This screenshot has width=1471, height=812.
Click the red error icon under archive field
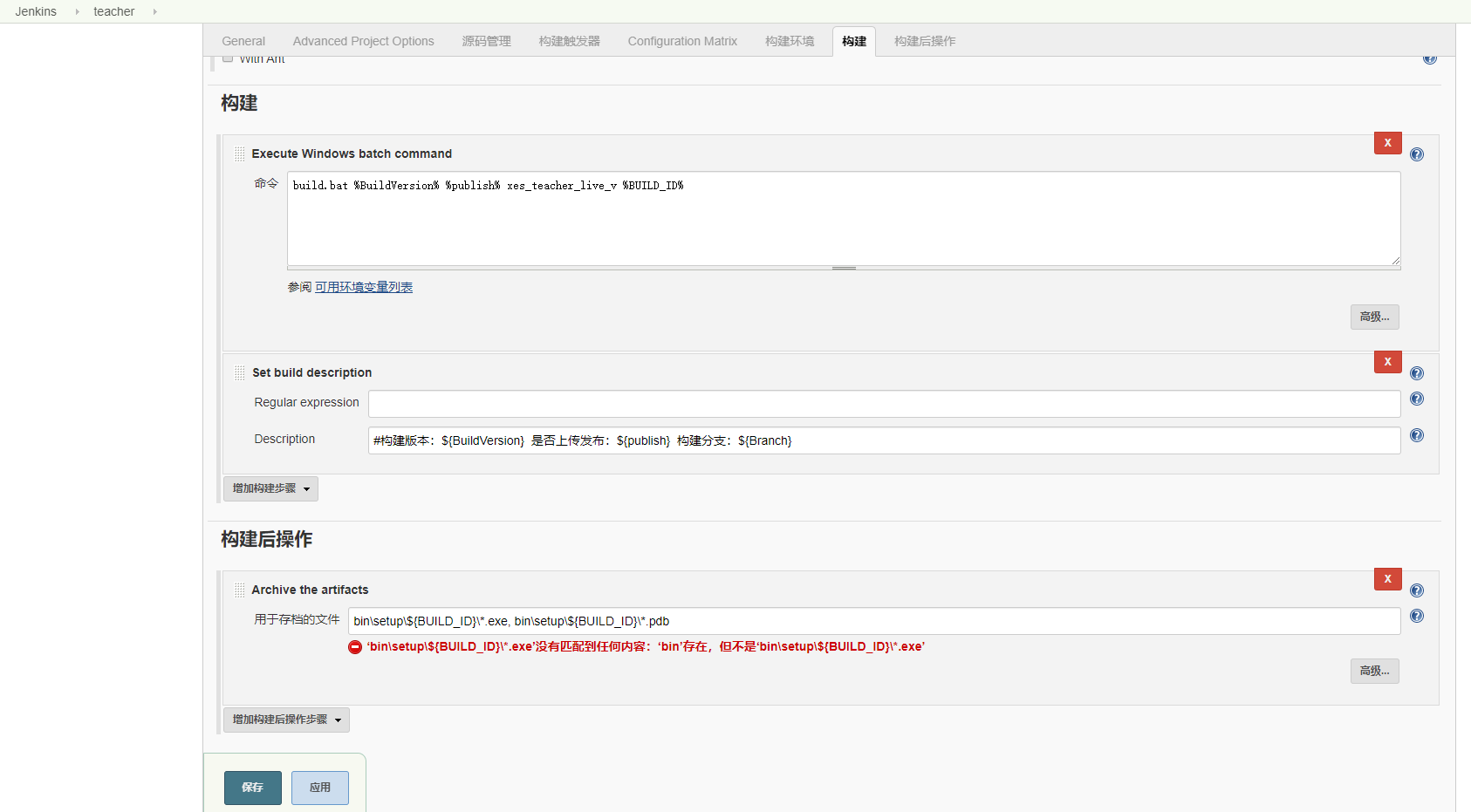click(355, 647)
